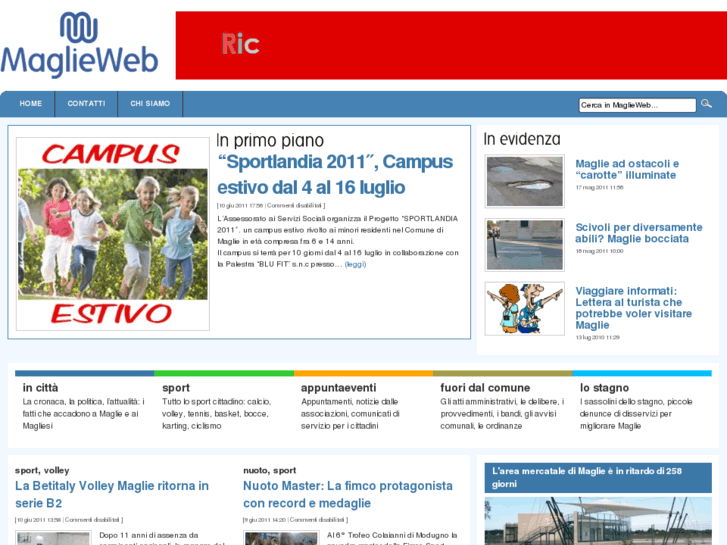Select the 'appuntaeventi' category
Screen dimensions: 727x545
point(338,388)
